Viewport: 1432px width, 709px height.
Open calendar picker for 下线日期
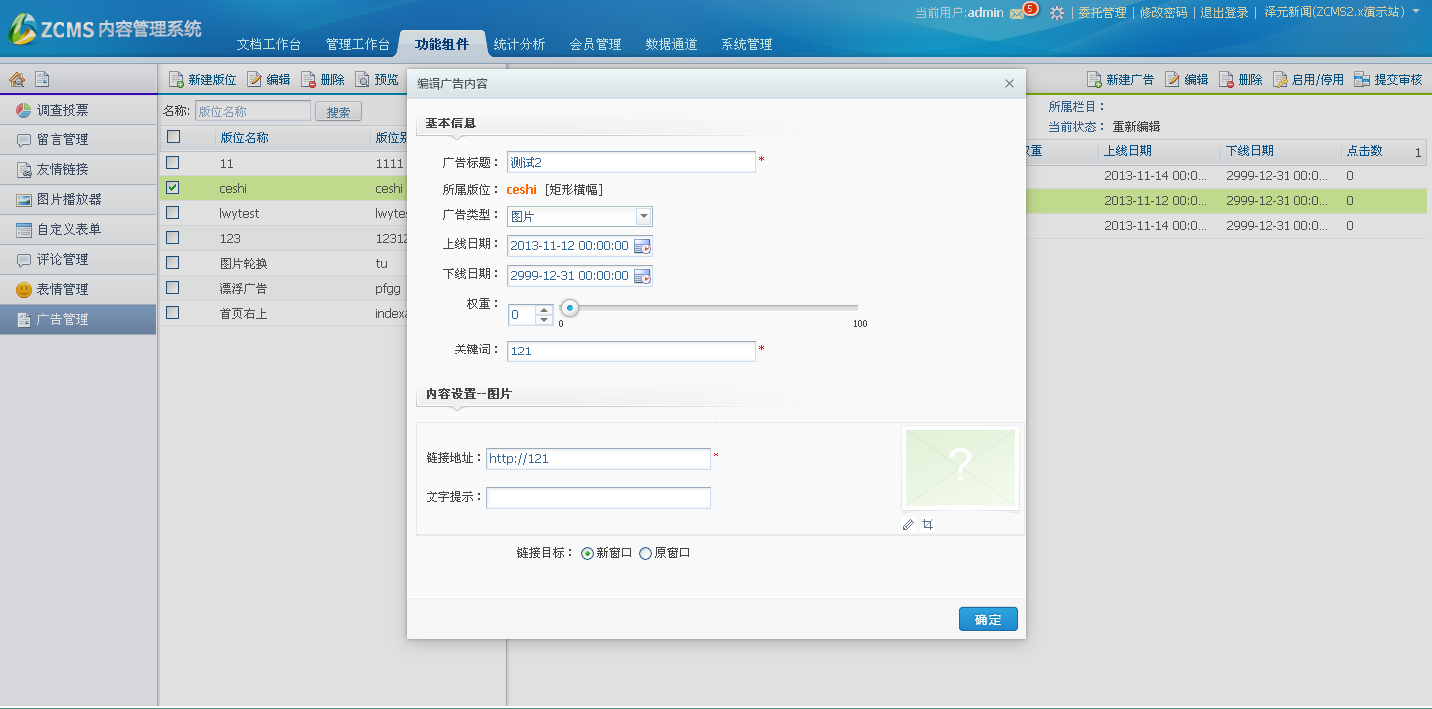(642, 276)
